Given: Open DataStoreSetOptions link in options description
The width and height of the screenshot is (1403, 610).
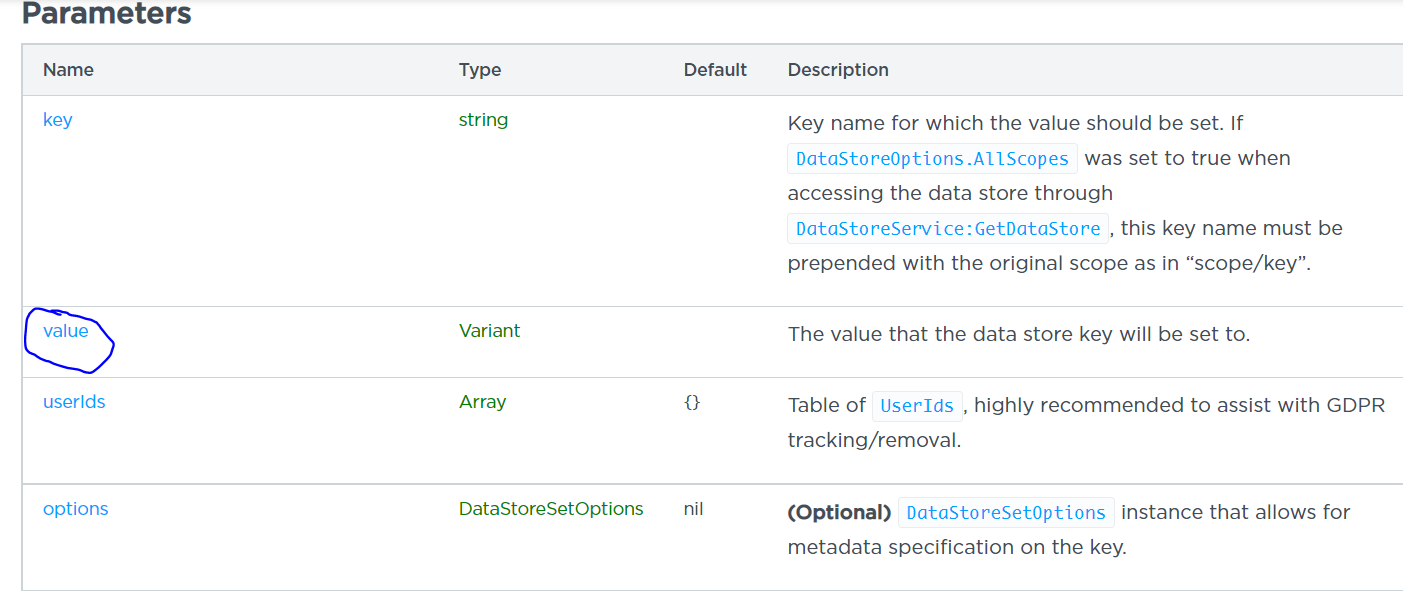Looking at the screenshot, I should click(1006, 512).
